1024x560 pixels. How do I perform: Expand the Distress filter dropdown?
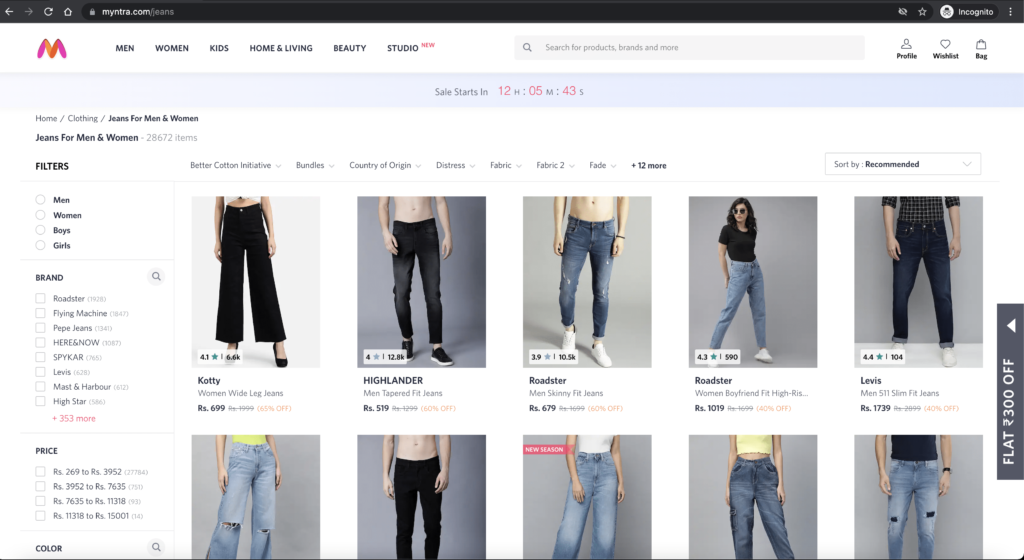point(456,166)
